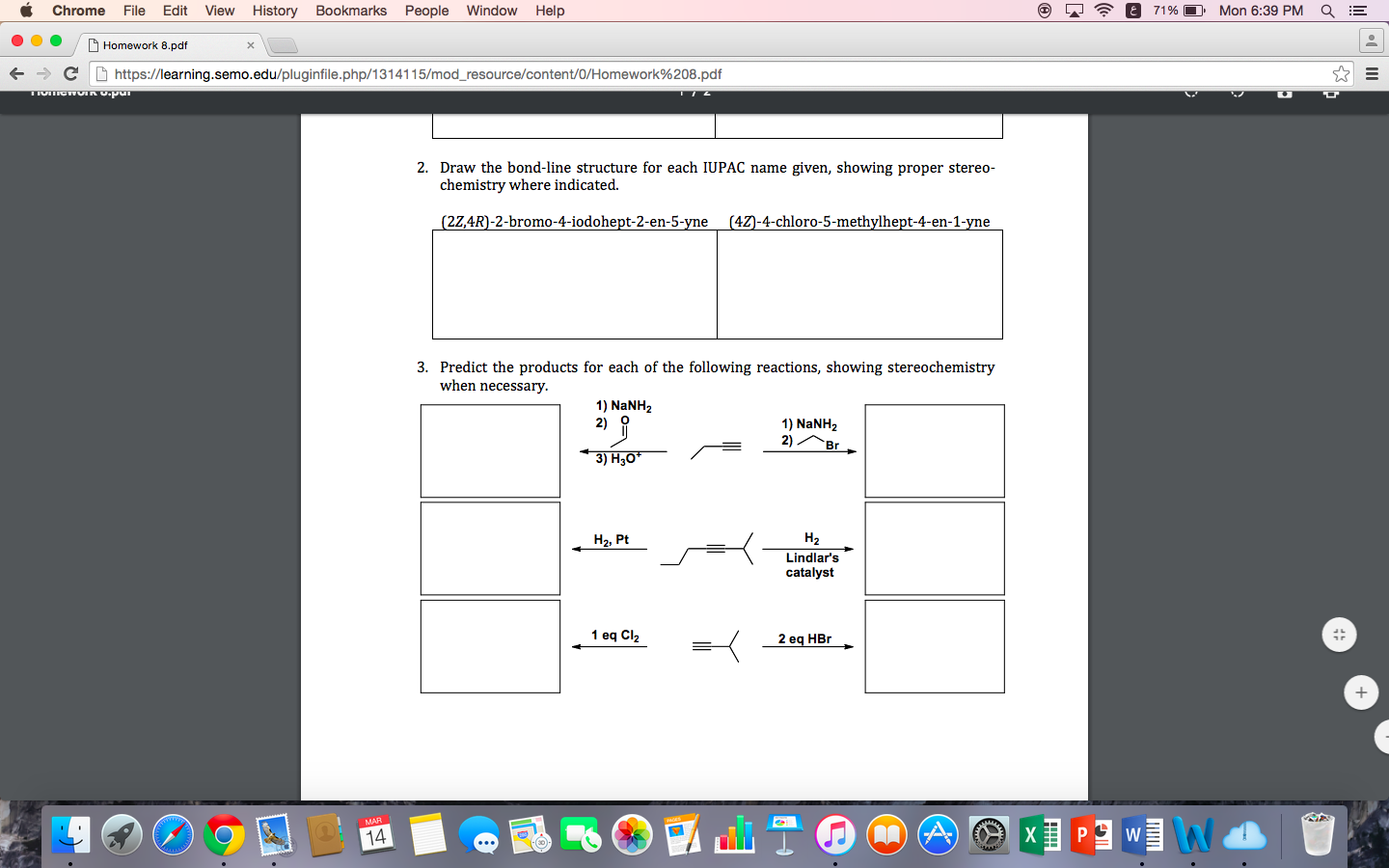
Task: Enable Spotlight search in the menu bar
Action: [1328, 11]
